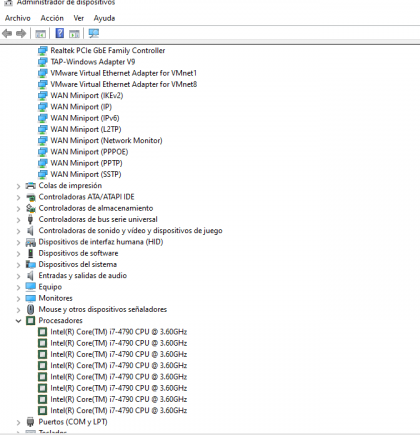
Task: Click the WAN Miniport (SSTP) icon
Action: click(x=43, y=174)
